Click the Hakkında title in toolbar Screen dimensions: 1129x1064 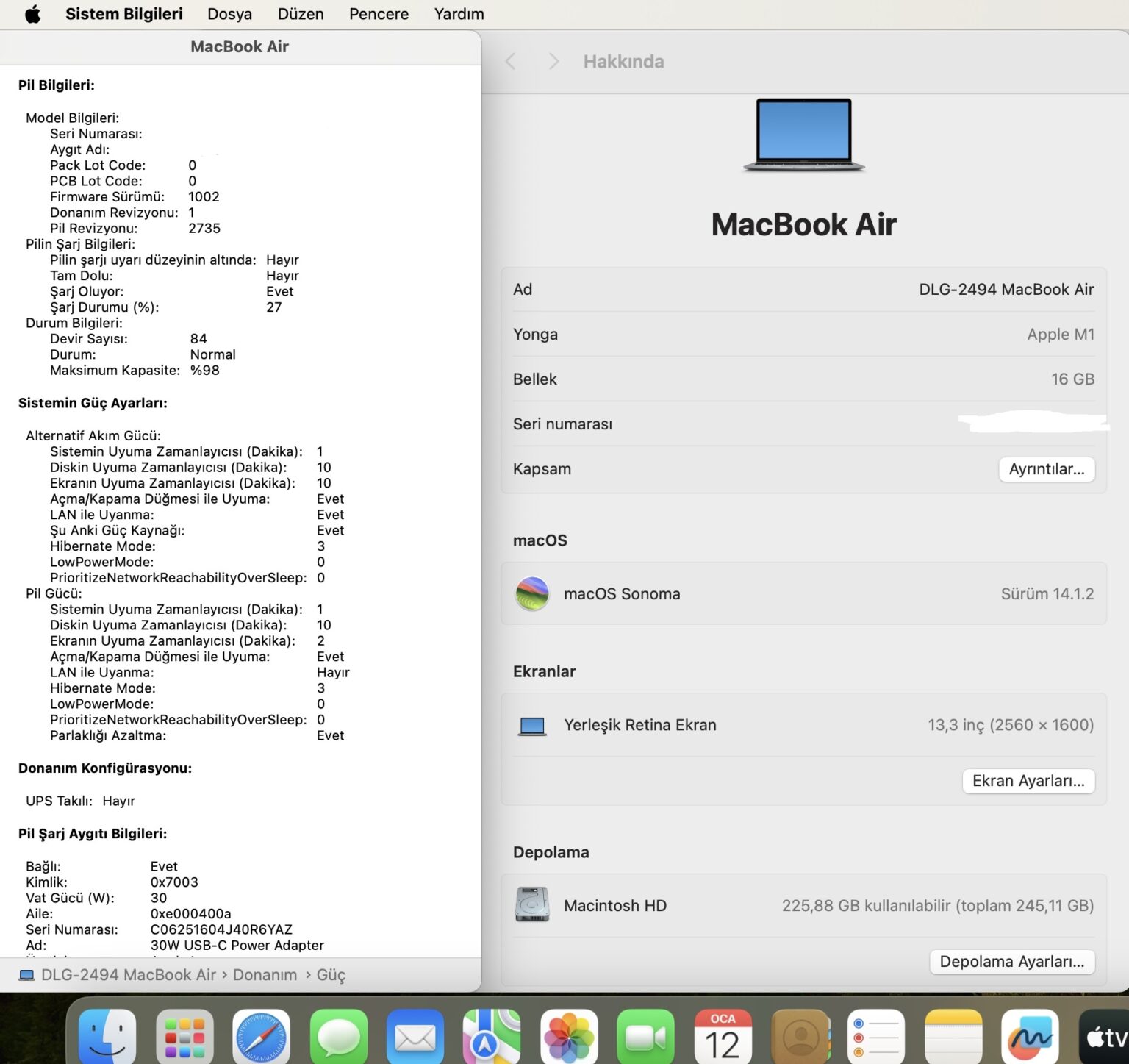tap(624, 62)
